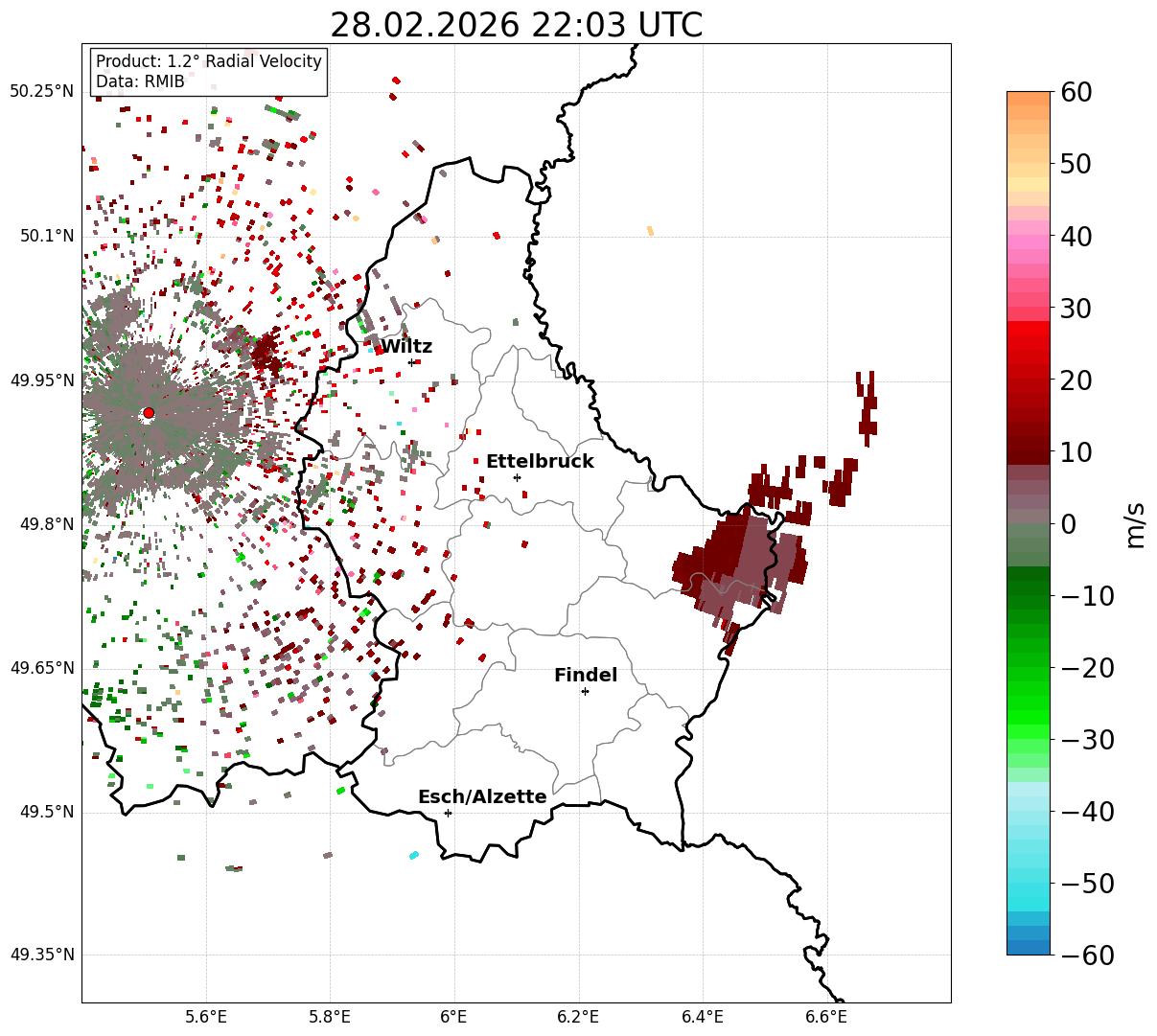Viewport: 1157px width, 1036px height.
Task: Click the −10 tick on colorbar
Action: coord(1087,595)
